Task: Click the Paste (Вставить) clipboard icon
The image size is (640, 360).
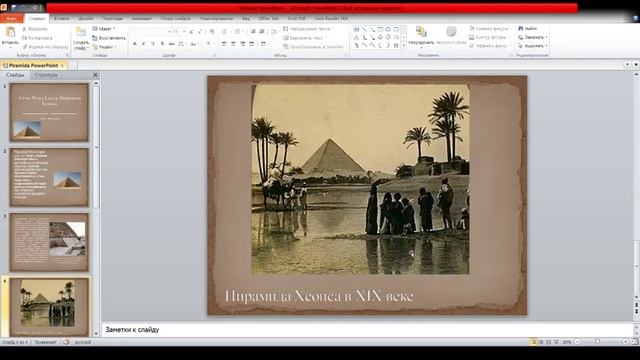Action: click(10, 32)
